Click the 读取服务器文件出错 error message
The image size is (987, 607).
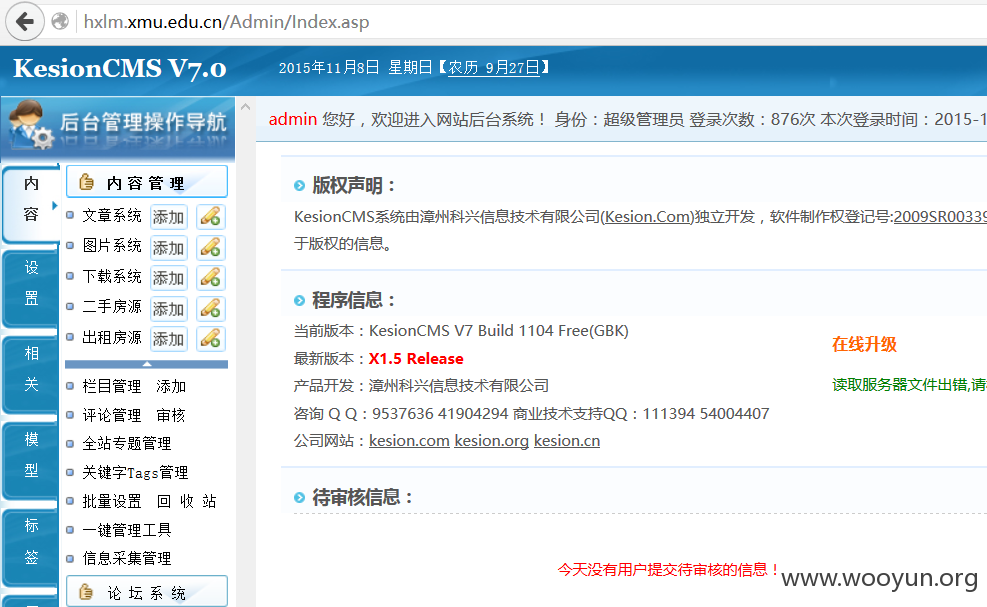910,385
